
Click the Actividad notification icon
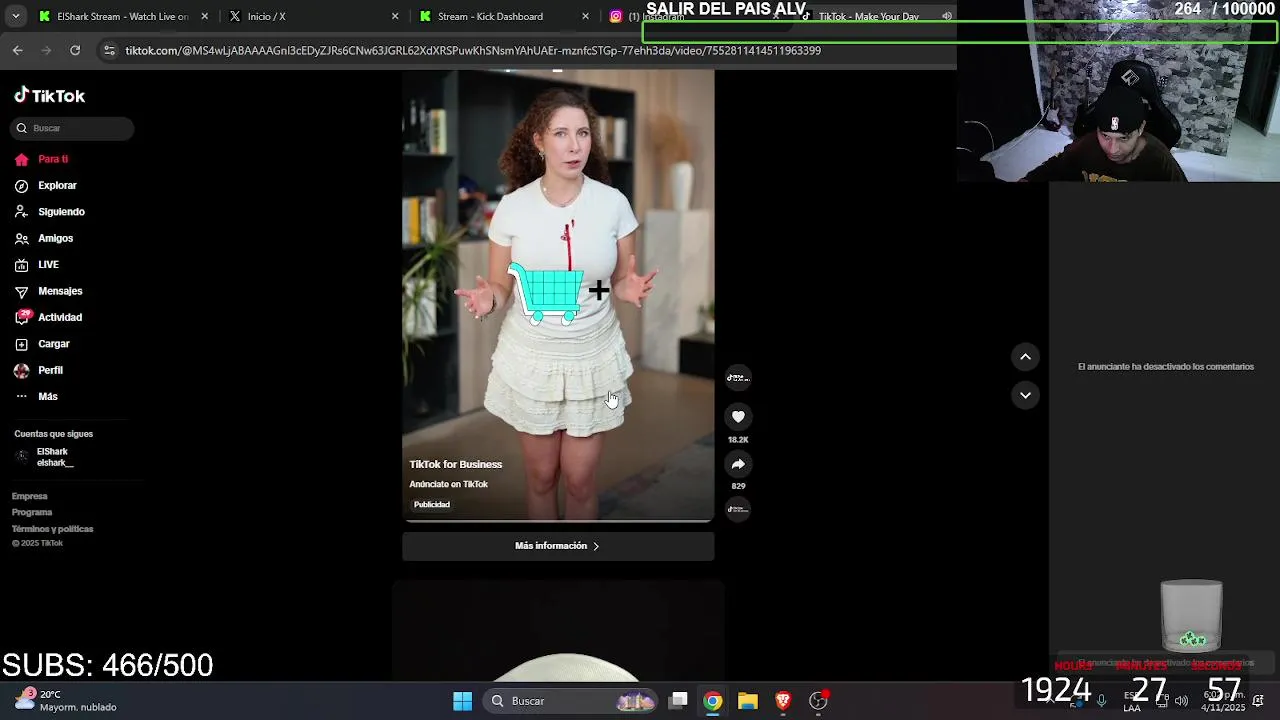tap(22, 317)
